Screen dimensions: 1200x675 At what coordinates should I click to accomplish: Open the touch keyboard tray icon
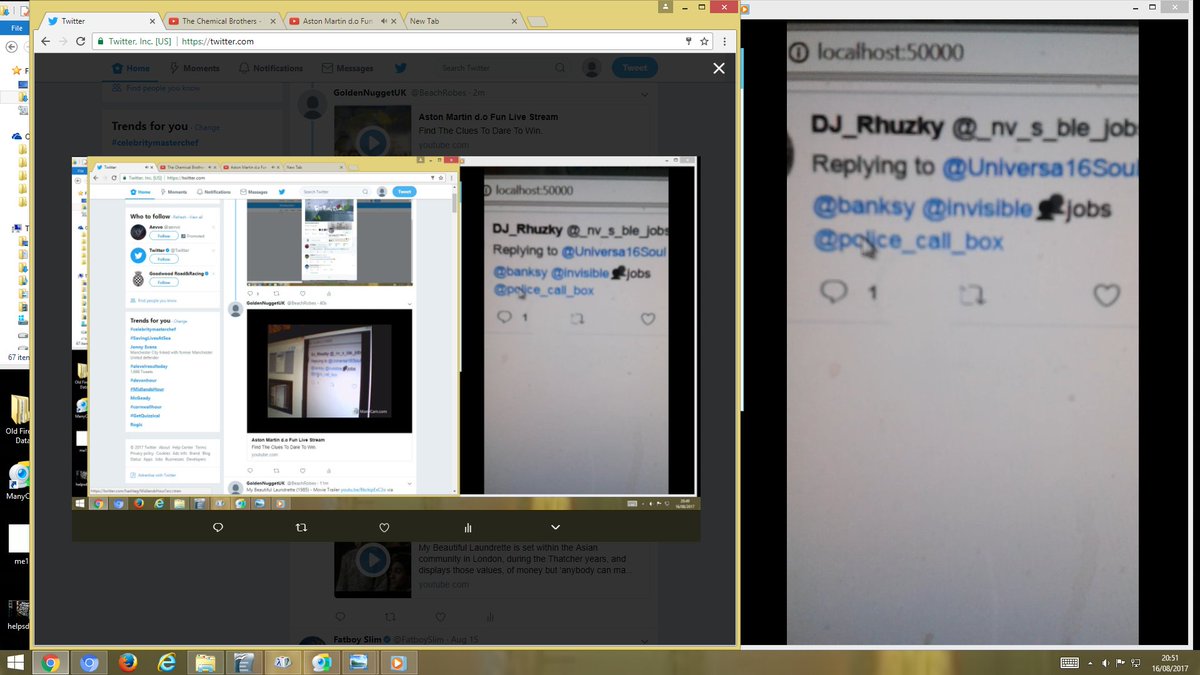click(1068, 662)
